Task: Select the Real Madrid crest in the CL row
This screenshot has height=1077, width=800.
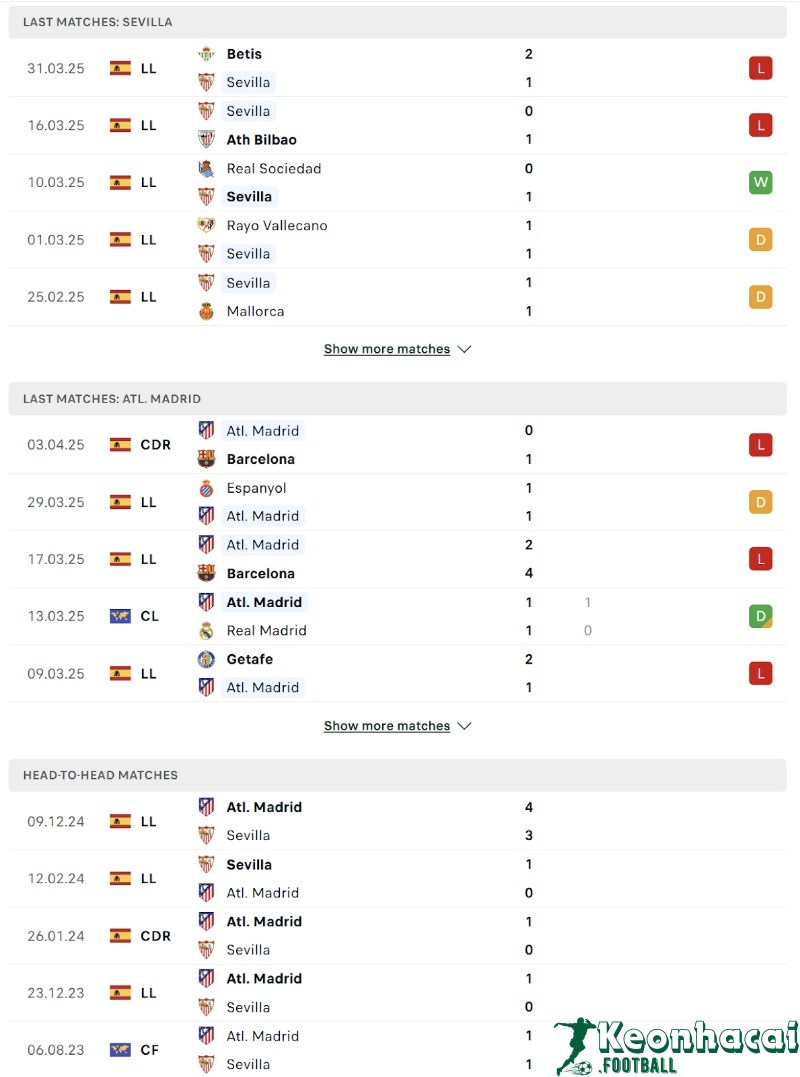Action: [x=207, y=631]
